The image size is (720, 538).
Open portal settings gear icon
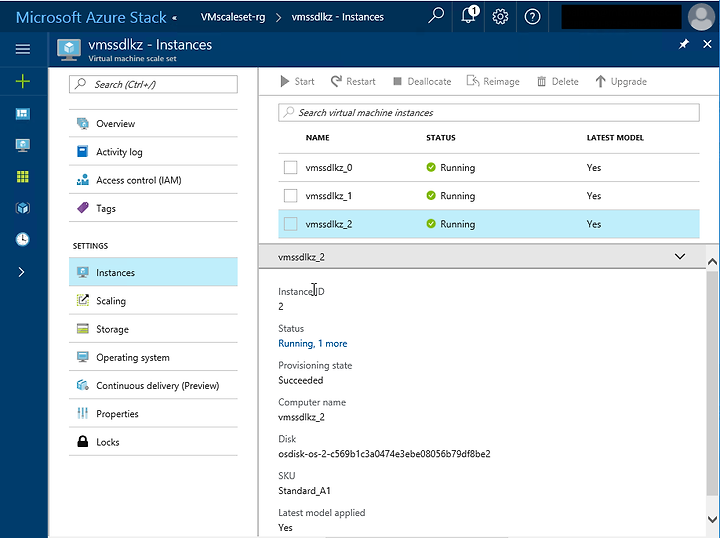point(500,17)
